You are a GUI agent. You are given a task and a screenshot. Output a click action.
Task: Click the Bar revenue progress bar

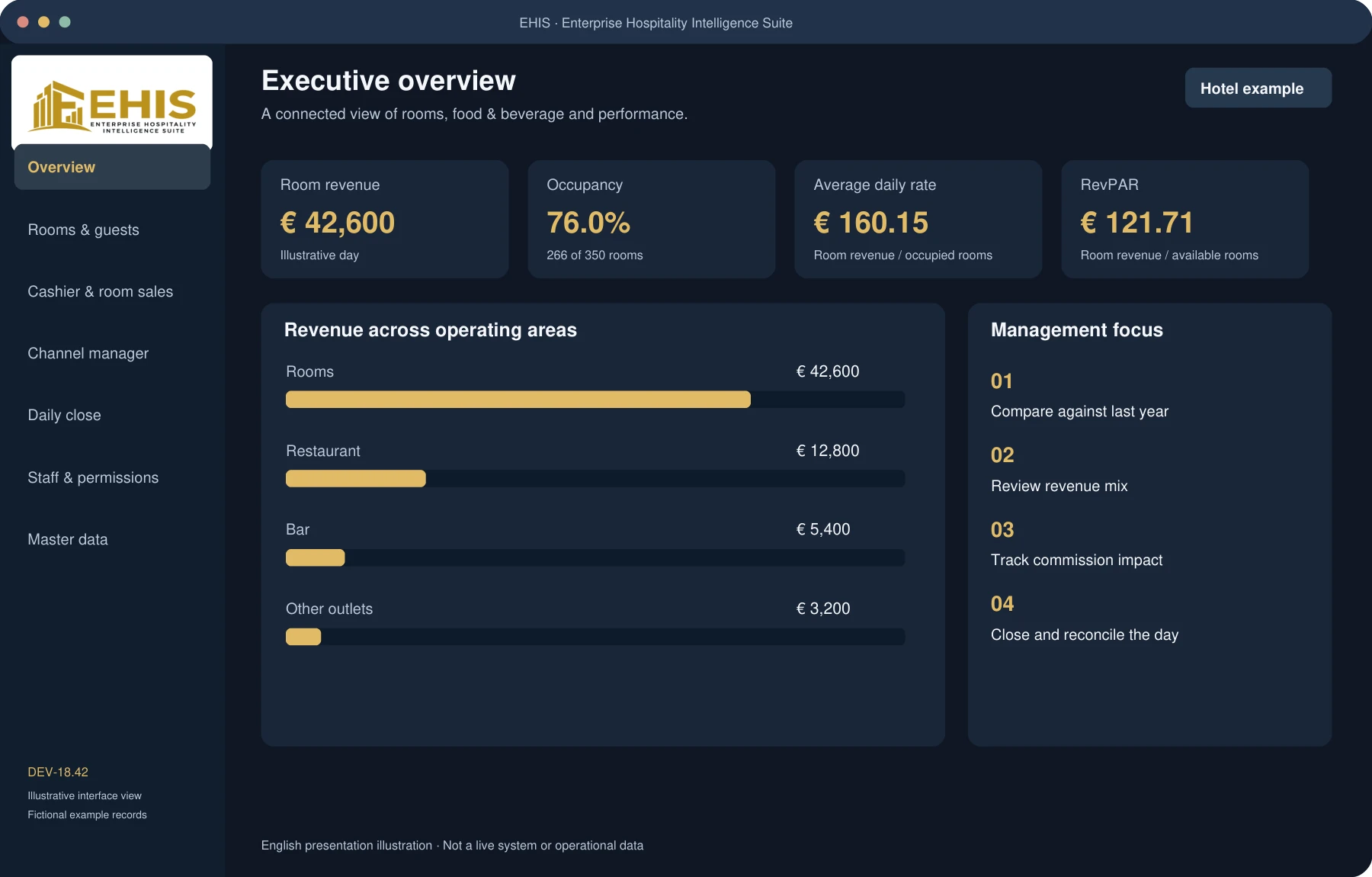point(595,557)
